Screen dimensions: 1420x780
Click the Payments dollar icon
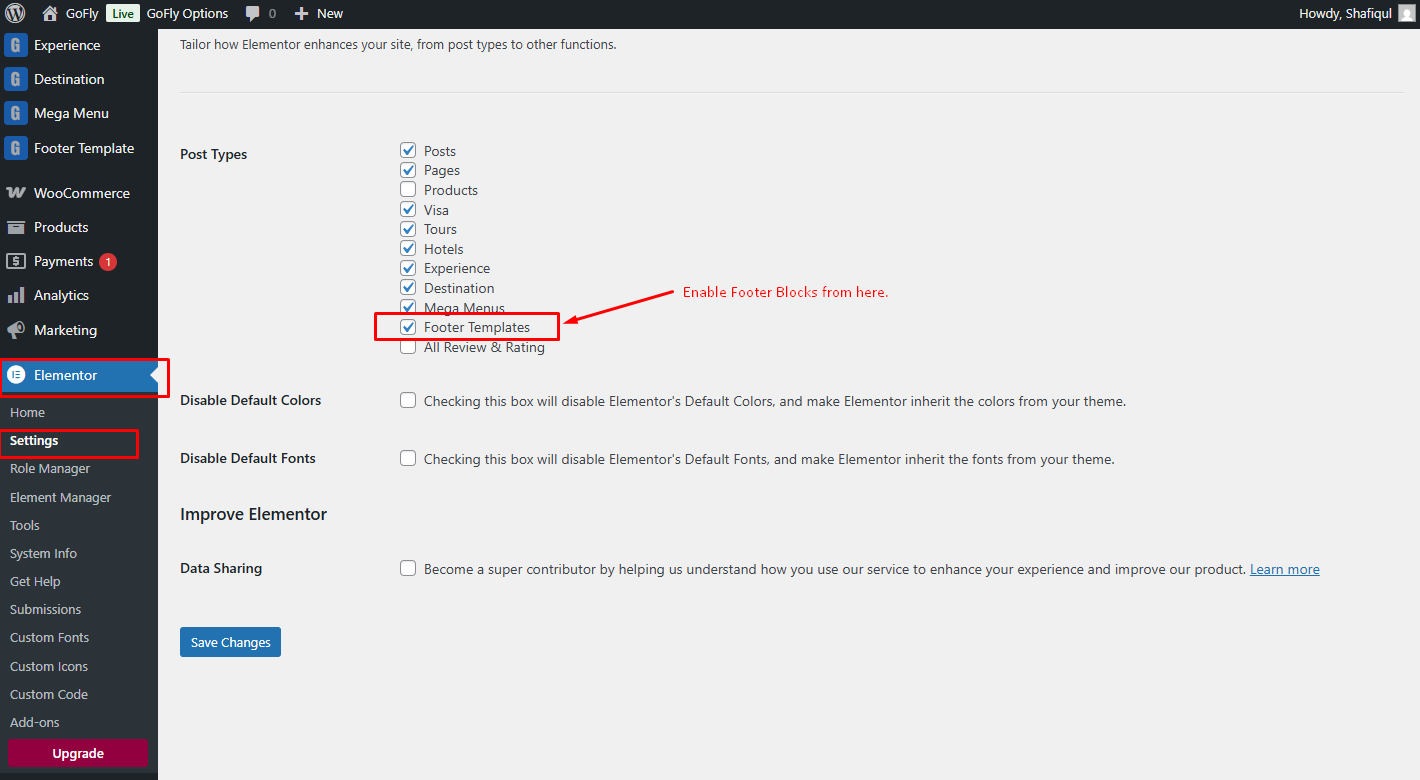pos(16,261)
